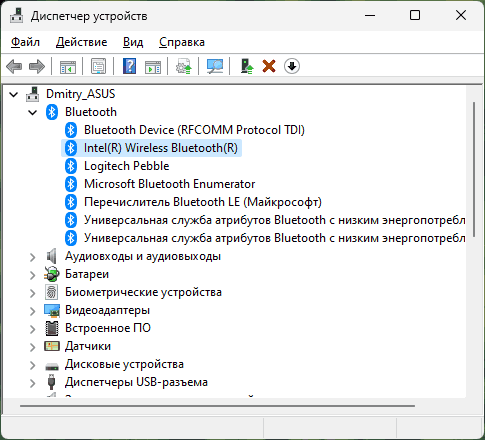Click the Update driver gear icon
This screenshot has width=485, height=440.
[x=184, y=66]
